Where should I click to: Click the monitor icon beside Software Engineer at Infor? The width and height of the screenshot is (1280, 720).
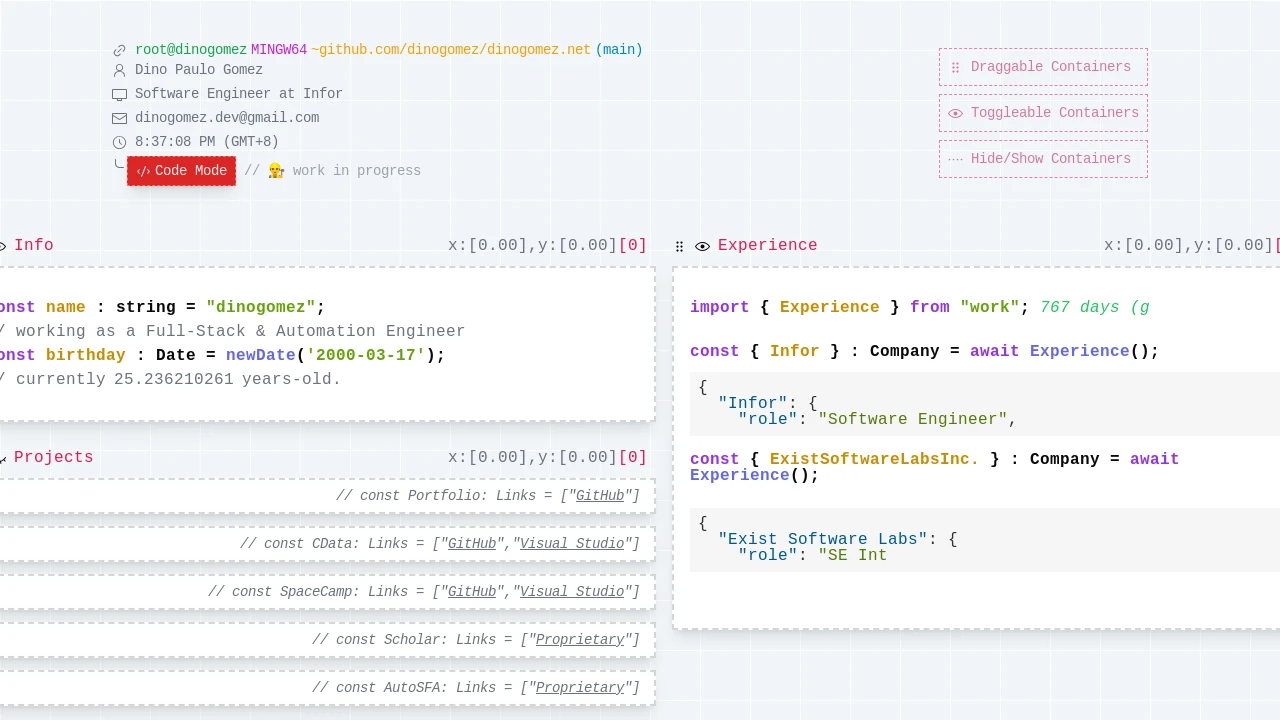[120, 94]
